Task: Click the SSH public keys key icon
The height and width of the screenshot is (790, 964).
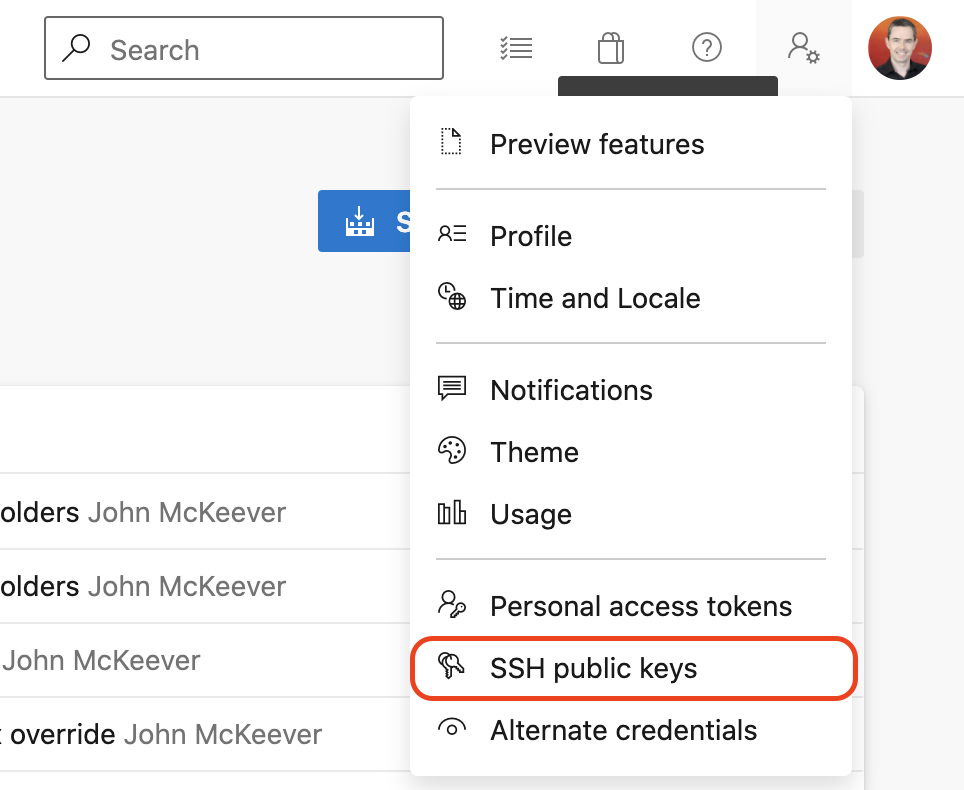Action: [x=452, y=668]
